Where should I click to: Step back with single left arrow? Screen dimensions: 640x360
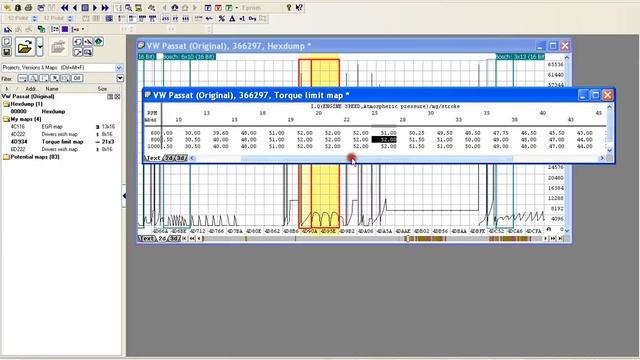pos(75,7)
